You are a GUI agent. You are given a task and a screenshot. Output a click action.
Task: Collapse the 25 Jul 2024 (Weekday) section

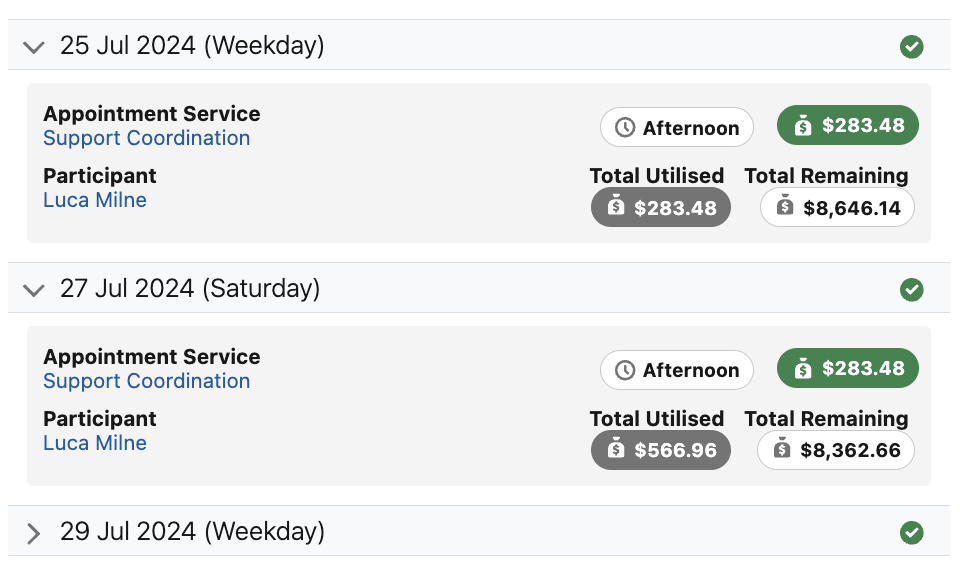click(34, 46)
